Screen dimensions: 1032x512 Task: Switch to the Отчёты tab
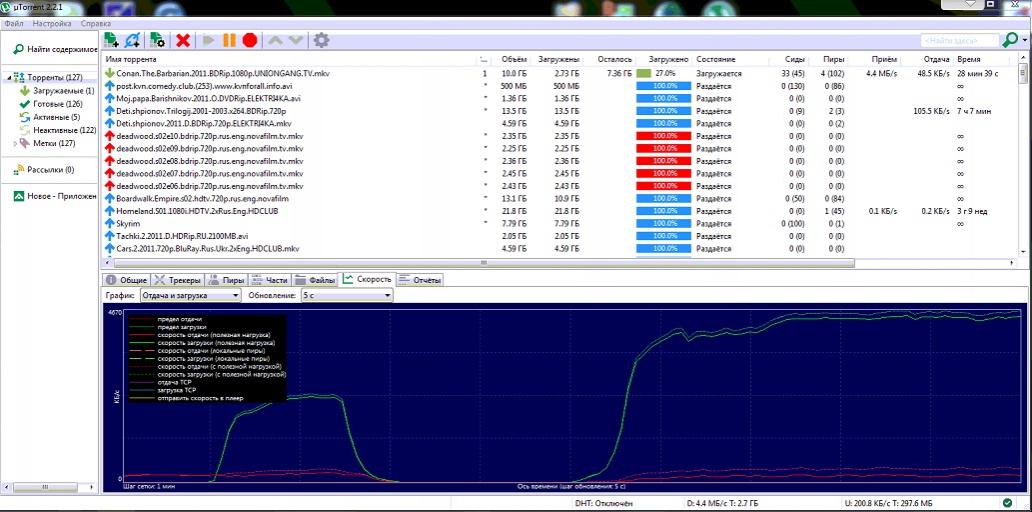click(420, 280)
